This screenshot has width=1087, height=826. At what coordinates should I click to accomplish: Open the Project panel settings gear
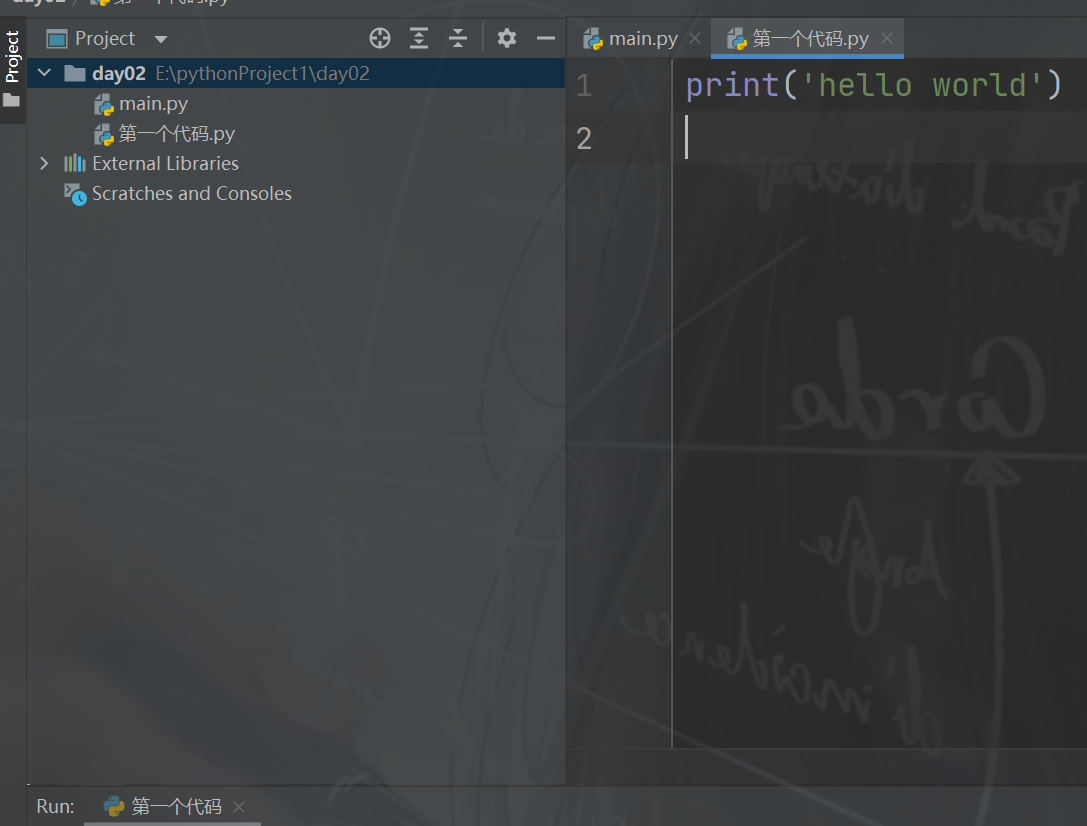(x=507, y=38)
